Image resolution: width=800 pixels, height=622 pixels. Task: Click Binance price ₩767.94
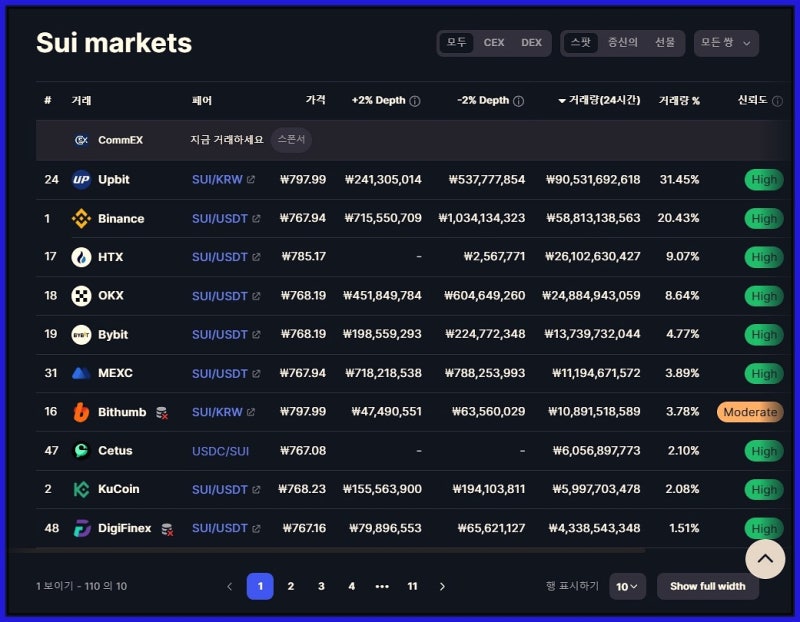pos(303,218)
